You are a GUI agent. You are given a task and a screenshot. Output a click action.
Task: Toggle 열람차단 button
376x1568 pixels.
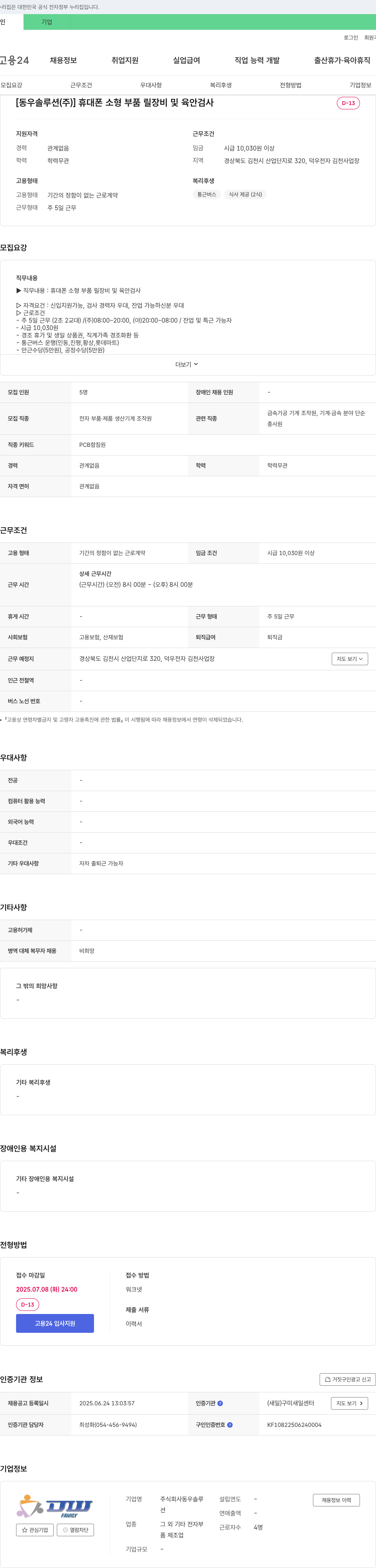(76, 1530)
